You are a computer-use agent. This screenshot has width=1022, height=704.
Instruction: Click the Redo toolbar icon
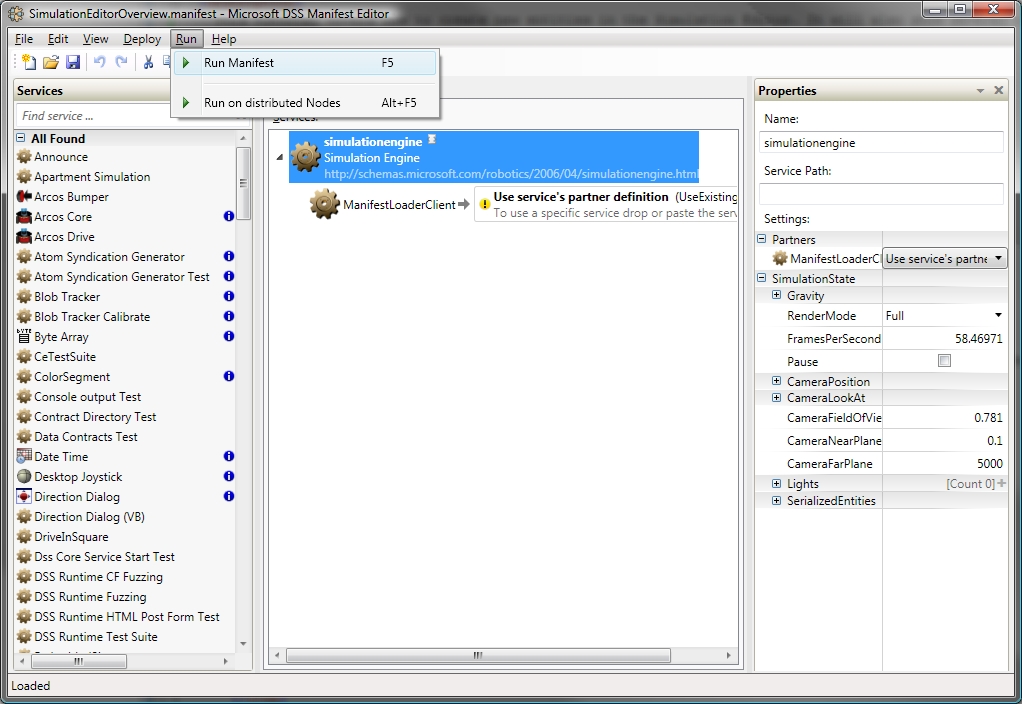point(122,62)
